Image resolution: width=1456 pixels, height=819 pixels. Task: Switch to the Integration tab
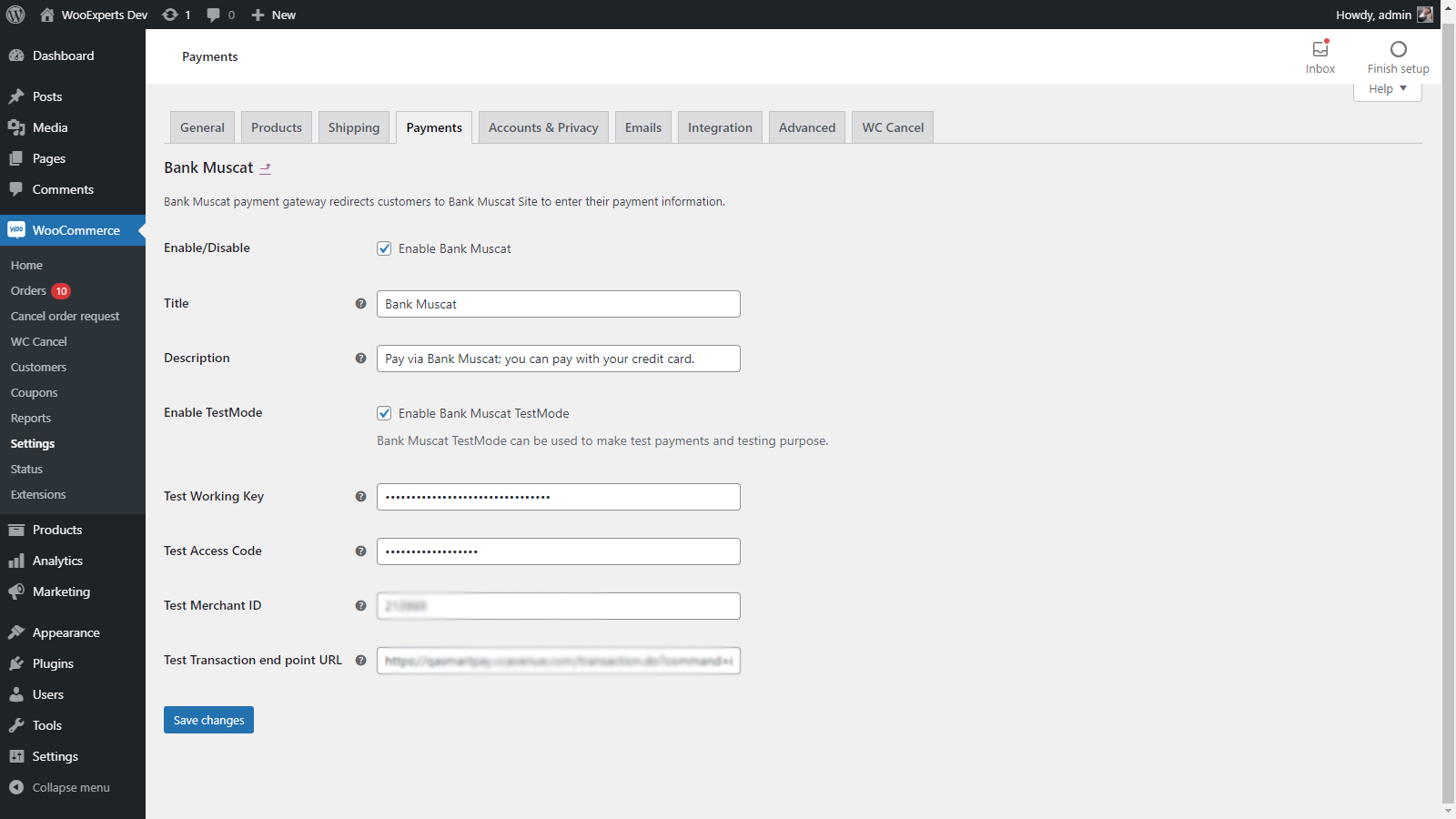click(x=720, y=127)
